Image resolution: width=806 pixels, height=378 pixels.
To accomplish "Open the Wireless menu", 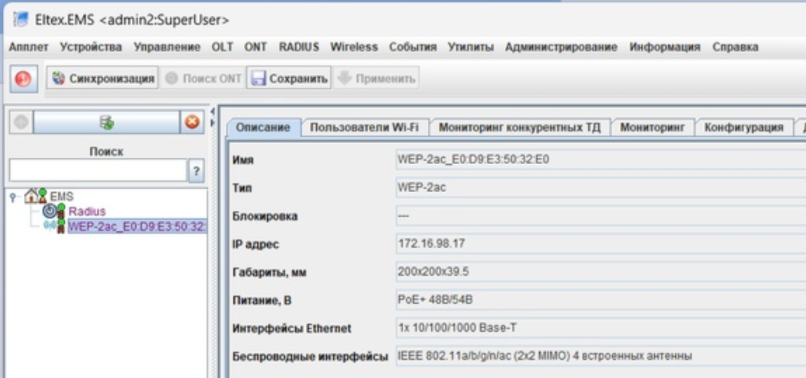I will point(354,47).
